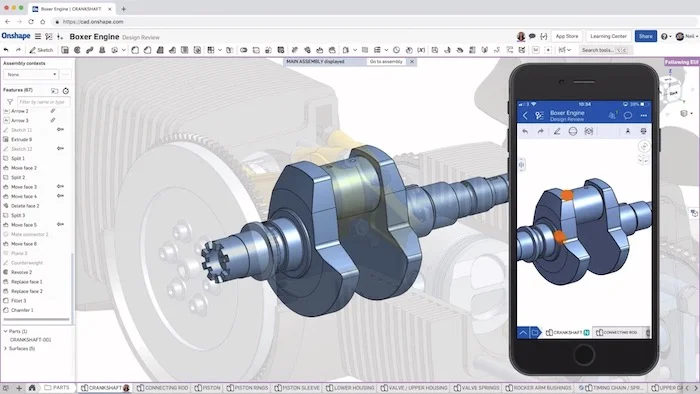Toggle visibility icon beside Sketch 11
Viewport: 700px width, 394px height.
(x=60, y=129)
